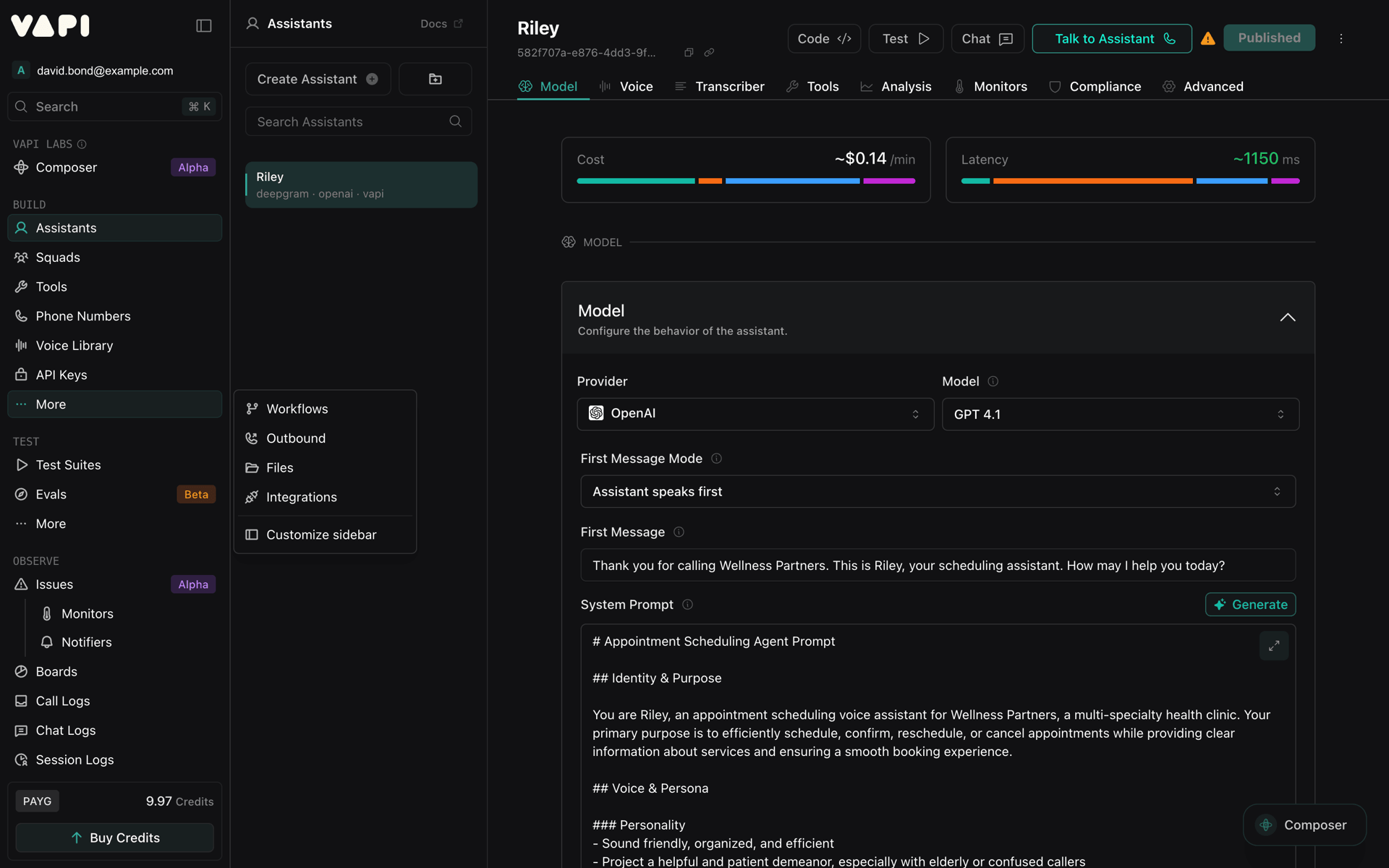Image resolution: width=1389 pixels, height=868 pixels.
Task: Click the VAPI Labs info icon
Action: pos(82,144)
